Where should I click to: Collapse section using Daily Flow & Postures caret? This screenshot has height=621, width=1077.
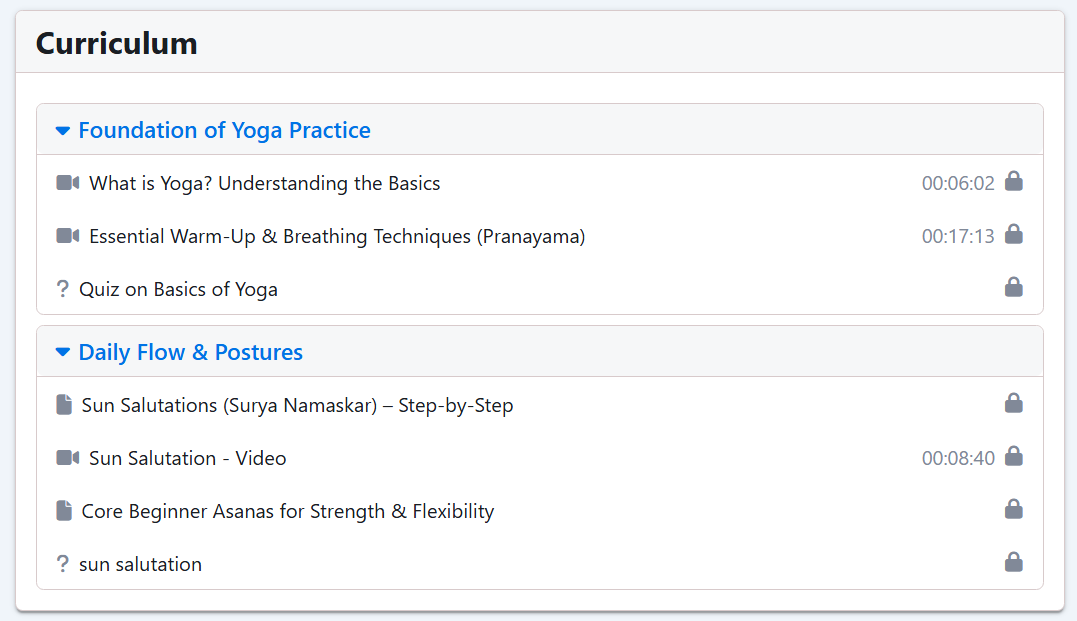click(x=63, y=352)
